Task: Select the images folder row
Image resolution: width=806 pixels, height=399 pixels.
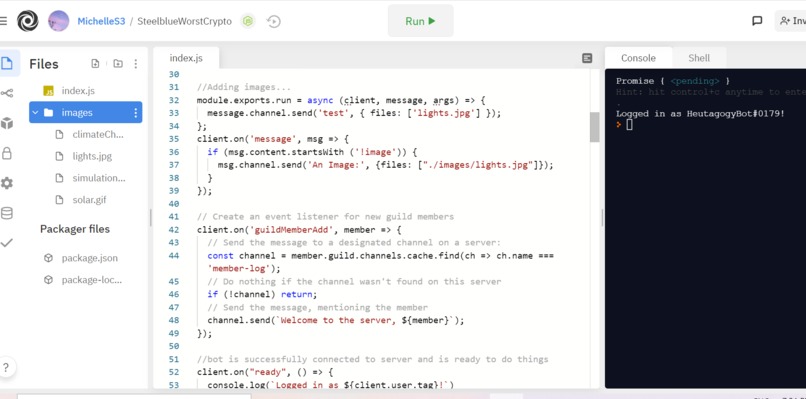Action: (85, 113)
